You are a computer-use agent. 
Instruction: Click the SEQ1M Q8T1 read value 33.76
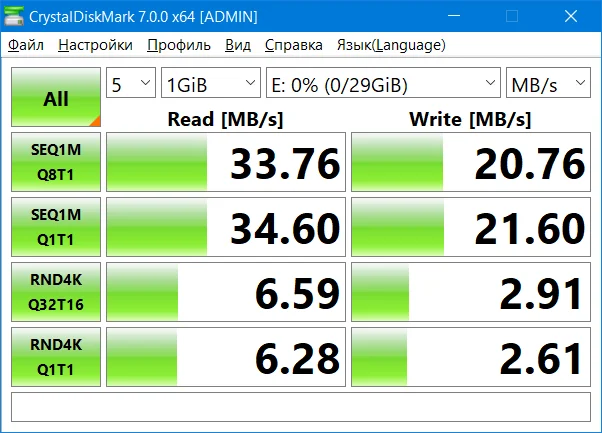tap(226, 162)
